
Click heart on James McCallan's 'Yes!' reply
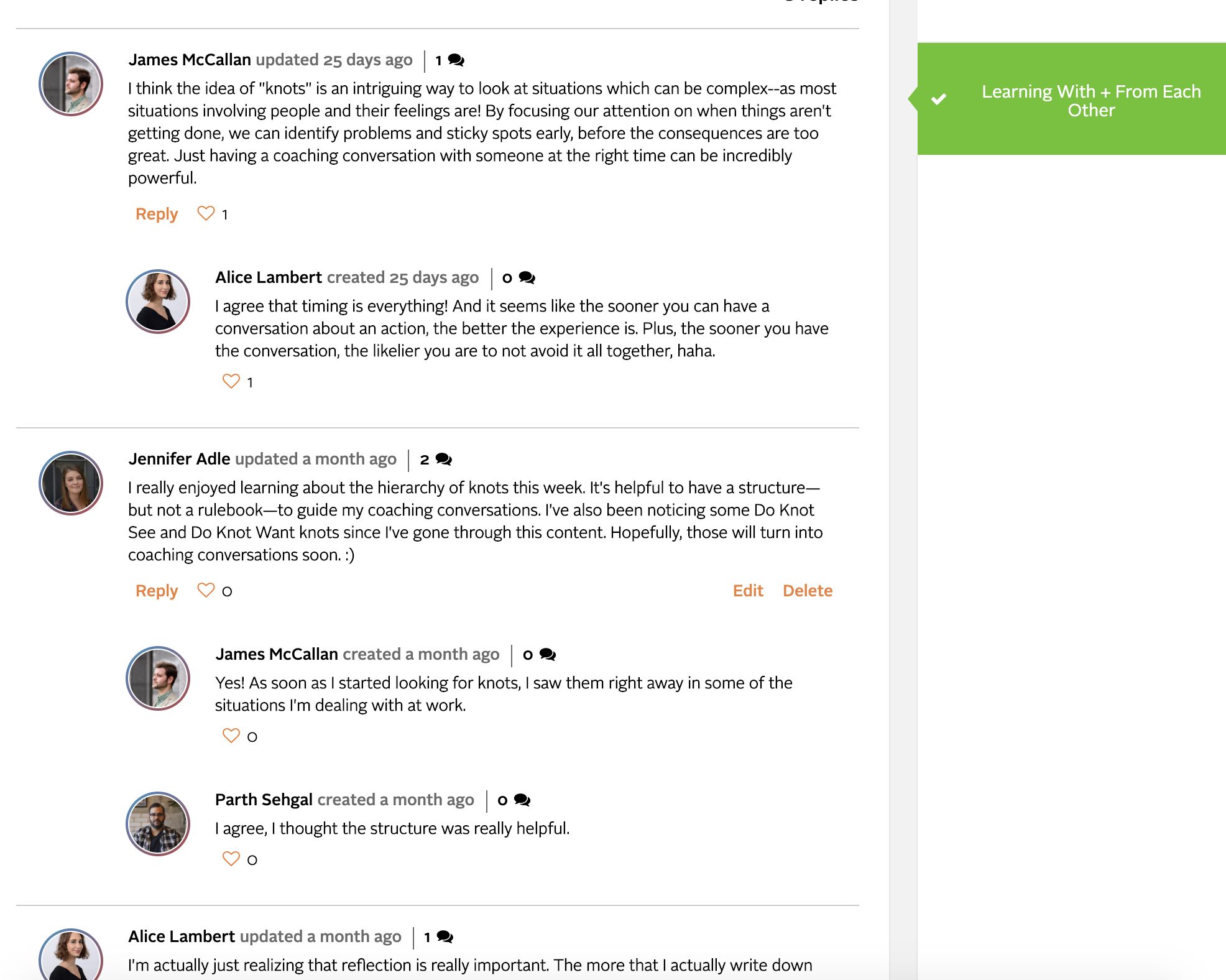pos(231,736)
